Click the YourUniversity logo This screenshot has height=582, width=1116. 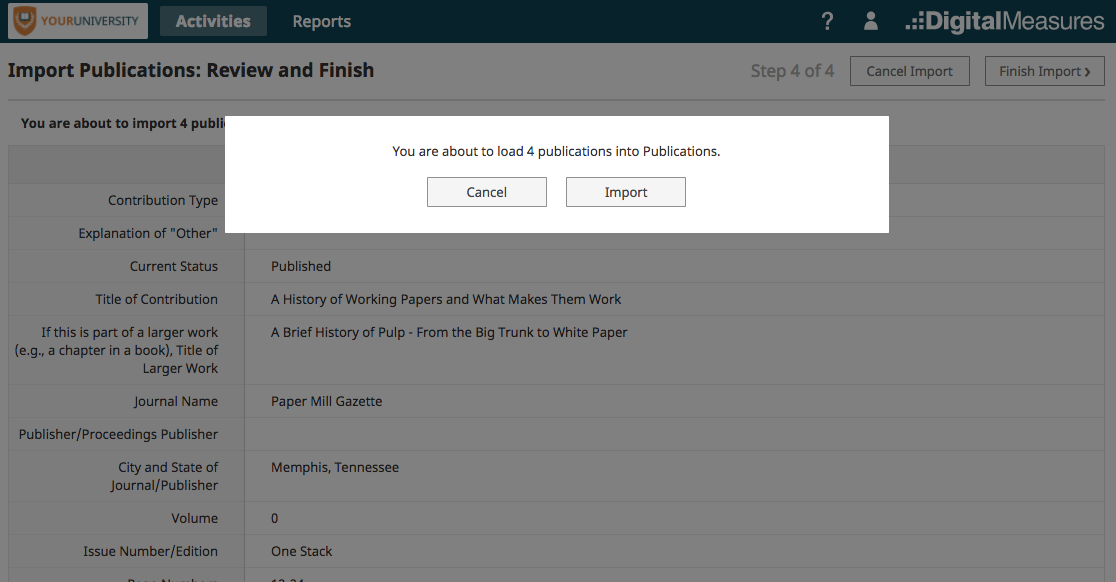pos(78,21)
